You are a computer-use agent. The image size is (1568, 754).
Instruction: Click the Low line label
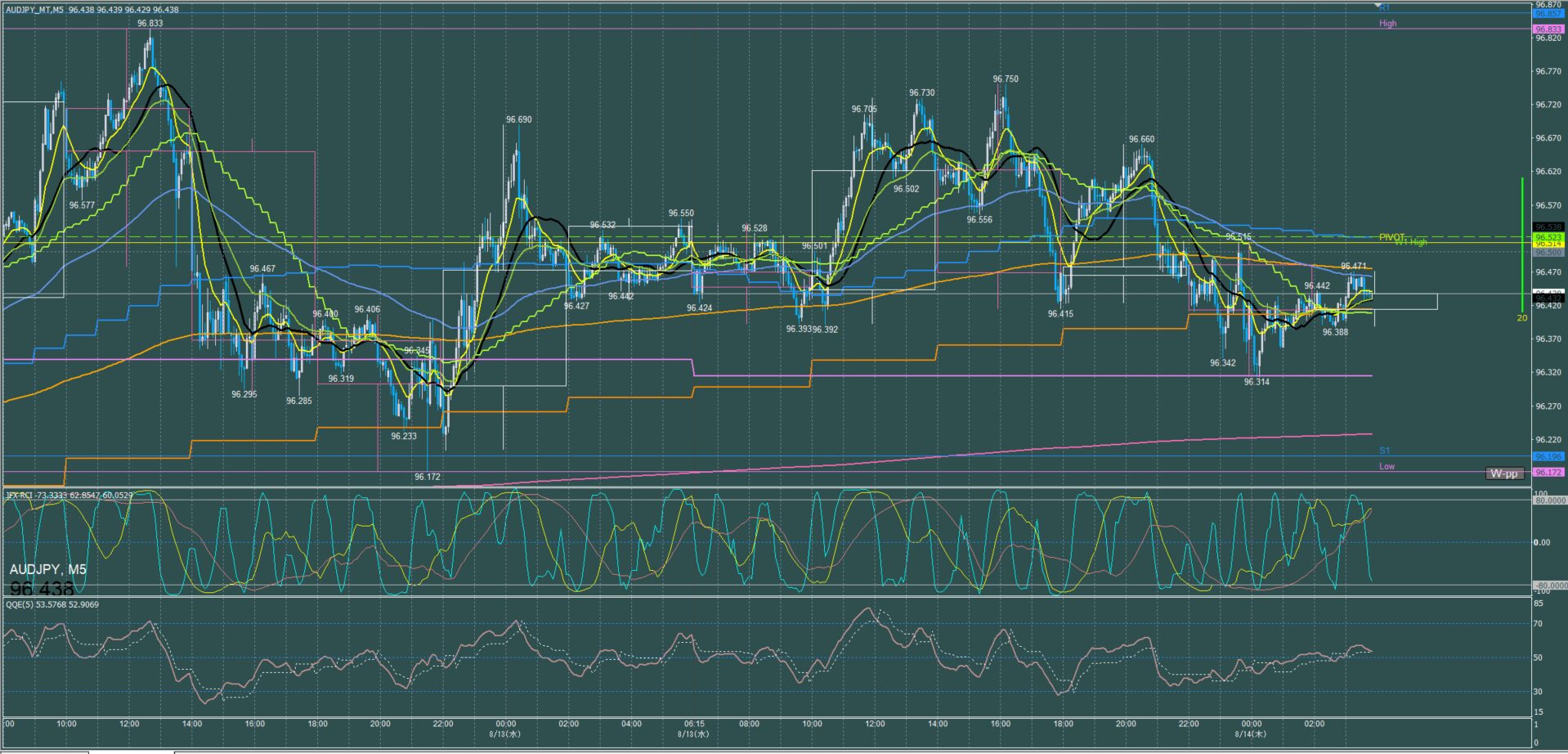1387,466
